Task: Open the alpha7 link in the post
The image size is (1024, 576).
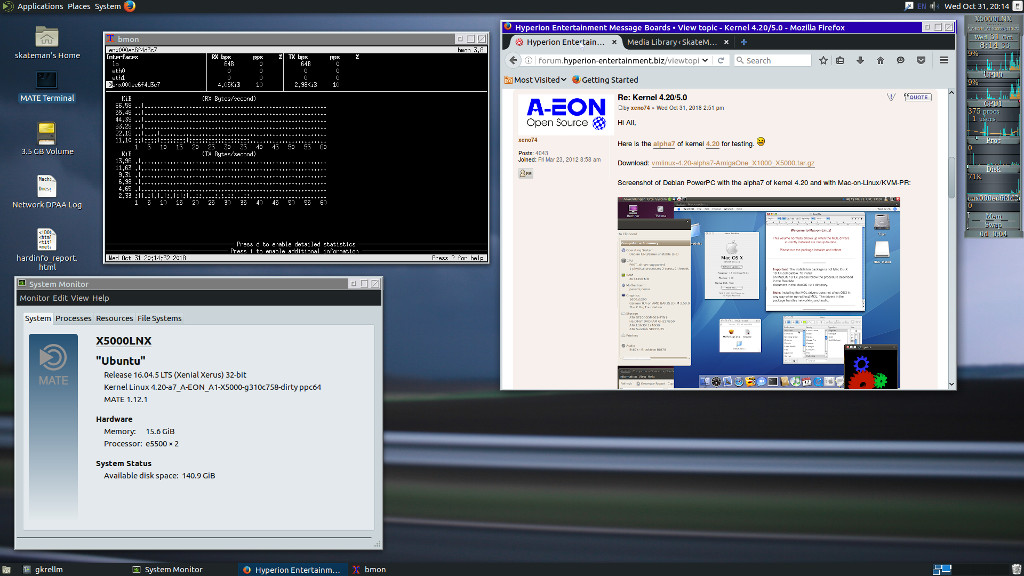Action: pos(664,144)
